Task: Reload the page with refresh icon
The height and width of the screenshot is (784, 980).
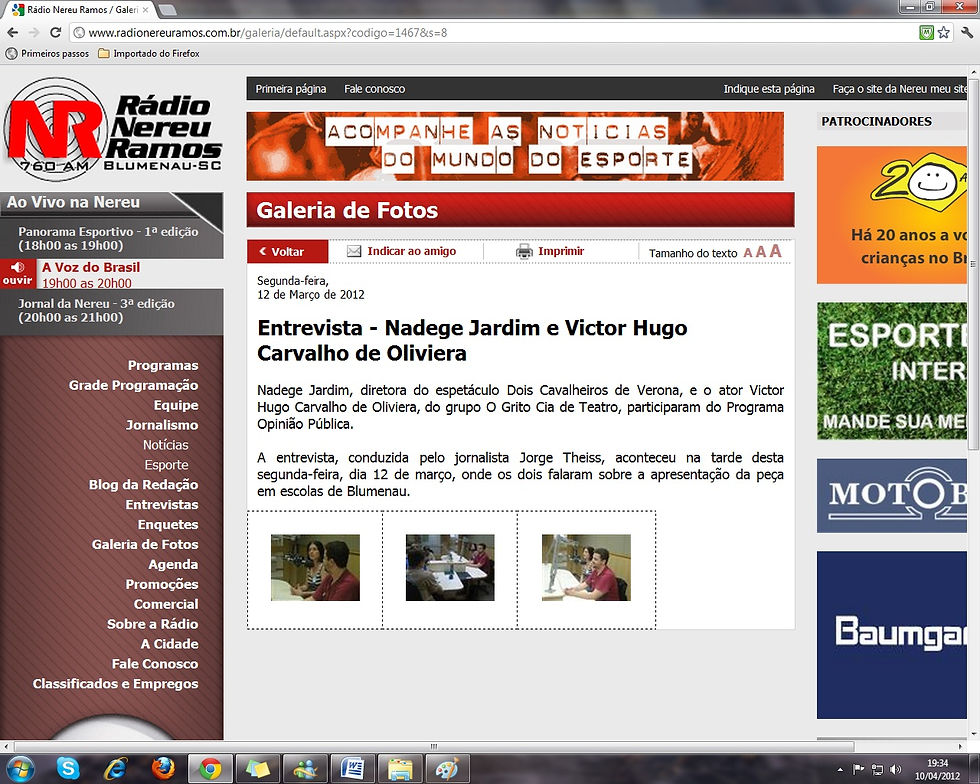Action: point(56,33)
